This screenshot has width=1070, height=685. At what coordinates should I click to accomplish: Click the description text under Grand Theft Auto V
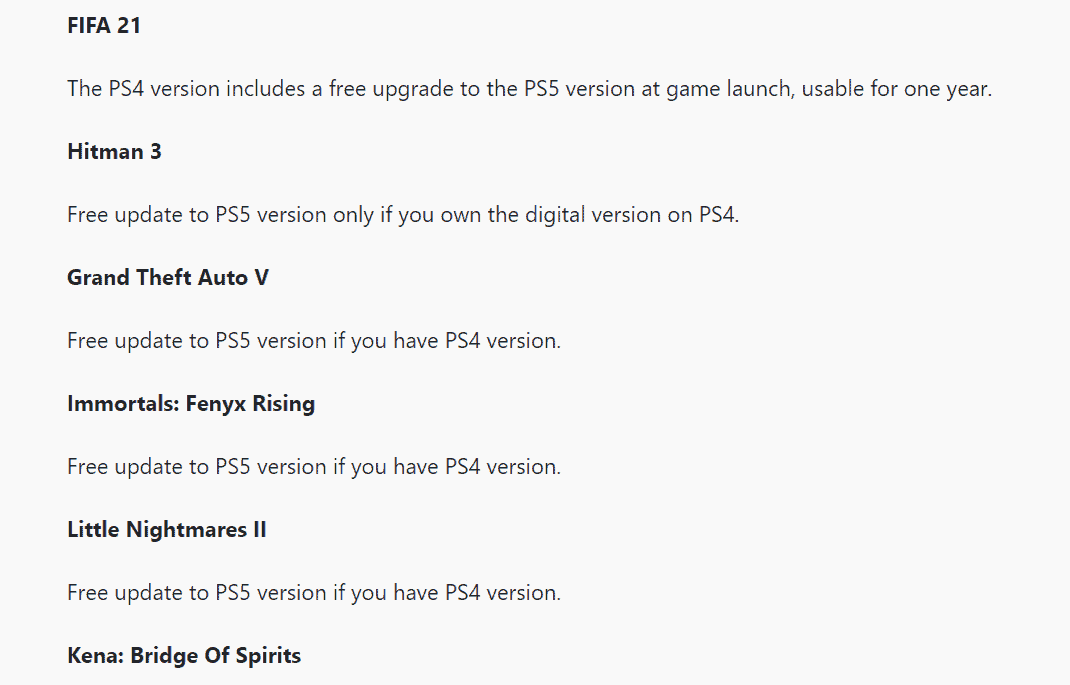click(x=314, y=341)
